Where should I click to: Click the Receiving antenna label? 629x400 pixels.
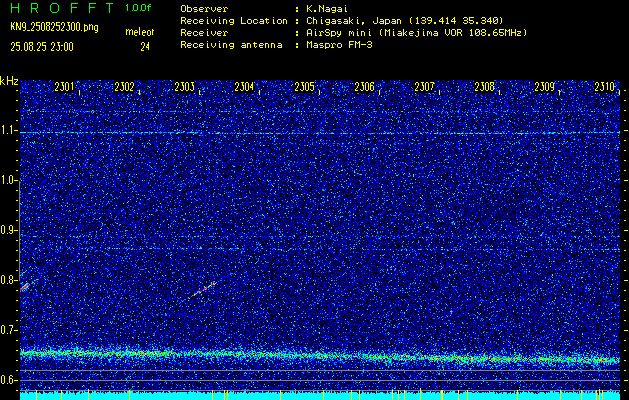coord(231,45)
